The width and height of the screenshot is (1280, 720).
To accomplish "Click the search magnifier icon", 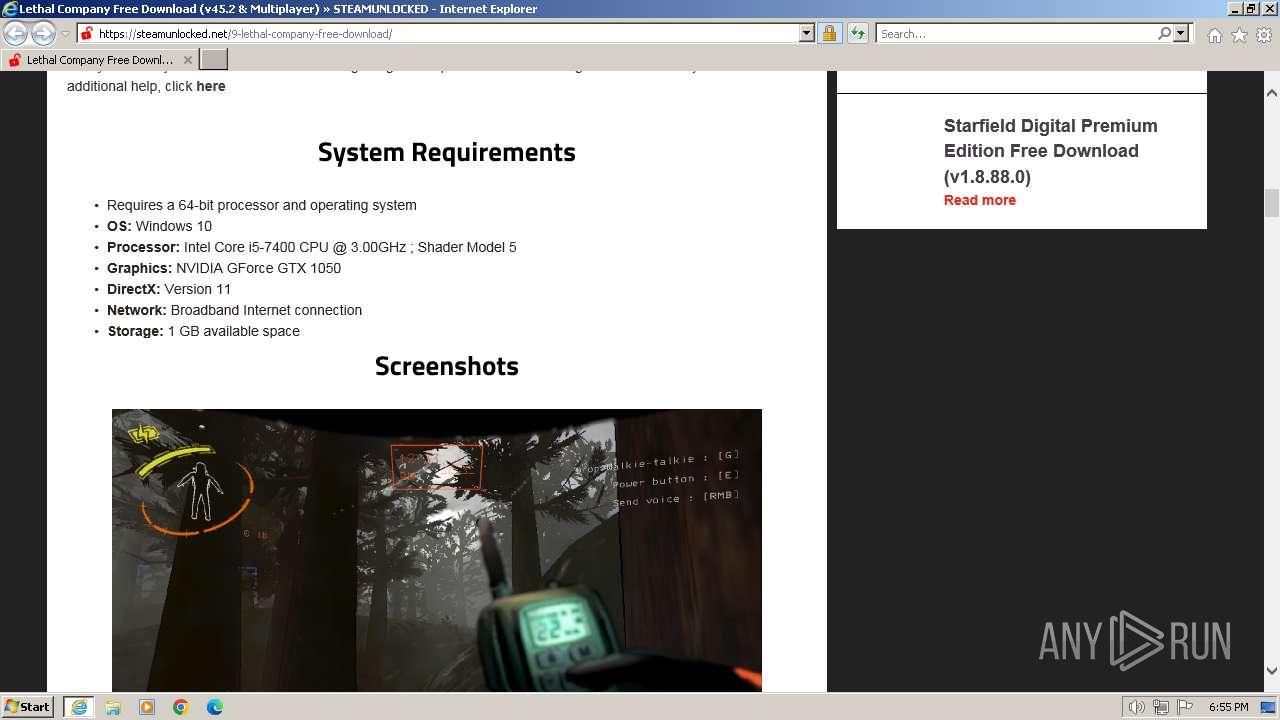I will point(1164,33).
